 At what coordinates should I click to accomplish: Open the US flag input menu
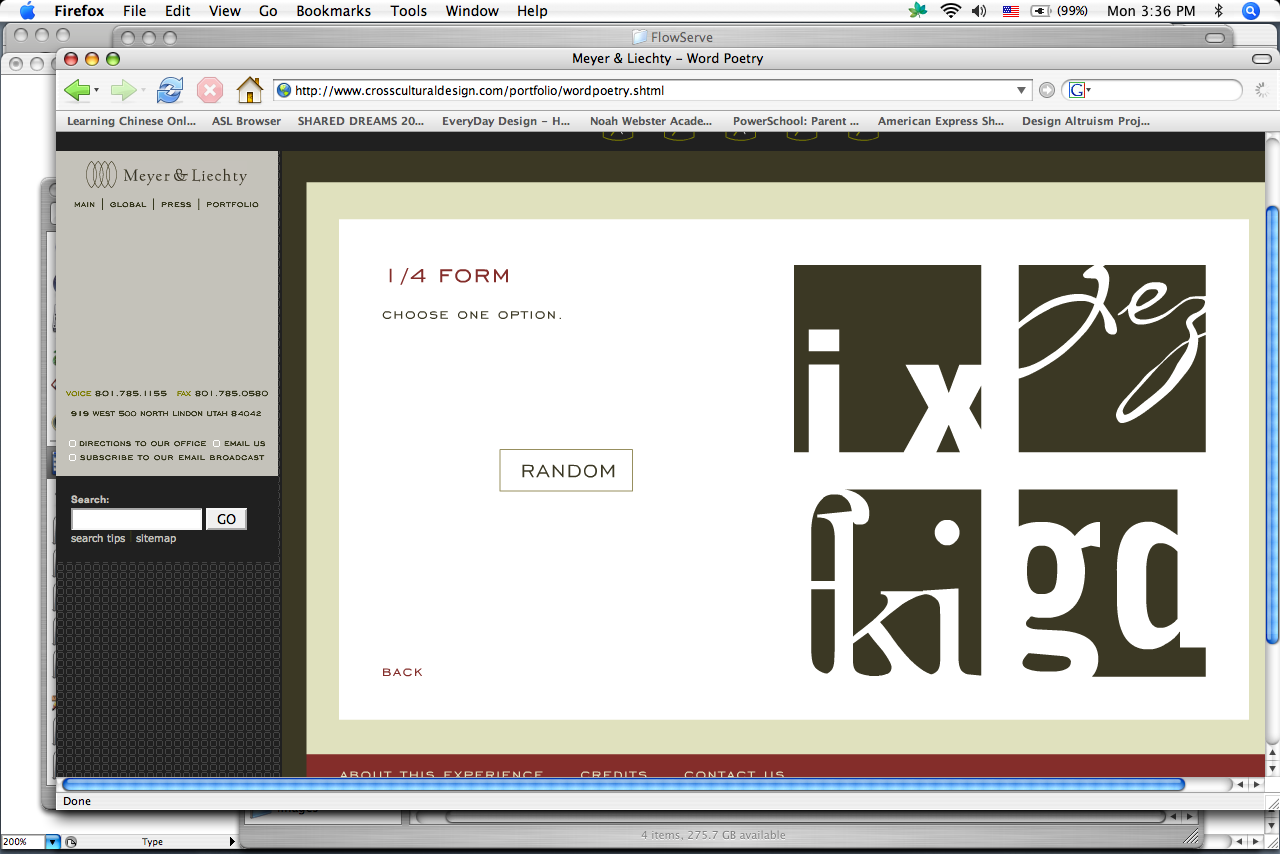click(1010, 11)
